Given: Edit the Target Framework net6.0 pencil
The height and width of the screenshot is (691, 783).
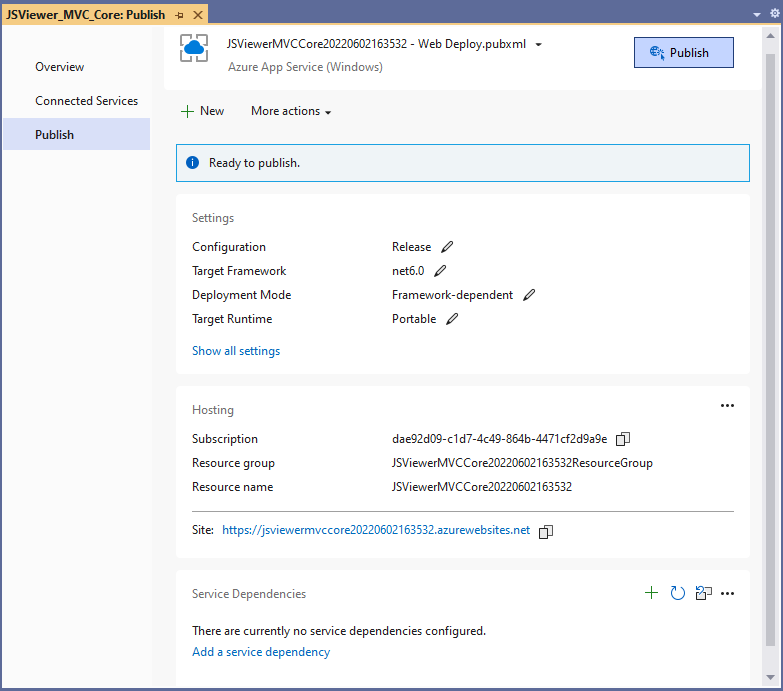Looking at the screenshot, I should 440,271.
